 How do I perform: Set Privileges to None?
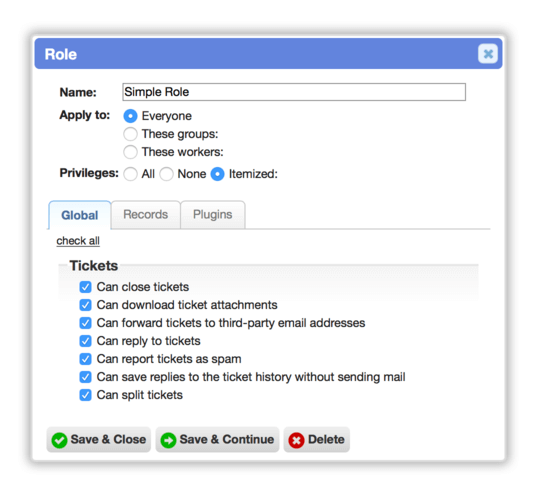click(166, 174)
